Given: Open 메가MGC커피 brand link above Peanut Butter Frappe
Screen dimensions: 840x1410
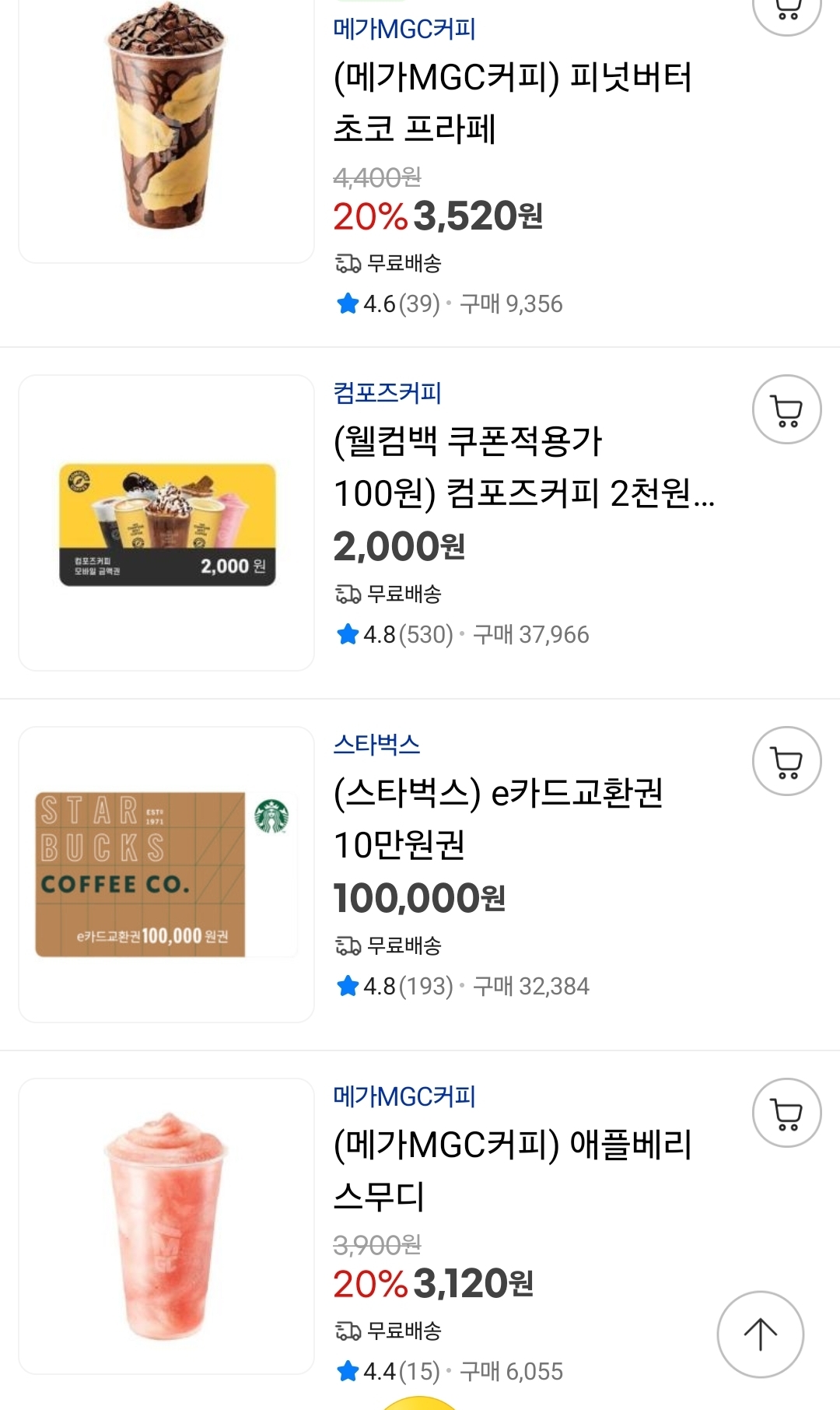Looking at the screenshot, I should (x=404, y=30).
